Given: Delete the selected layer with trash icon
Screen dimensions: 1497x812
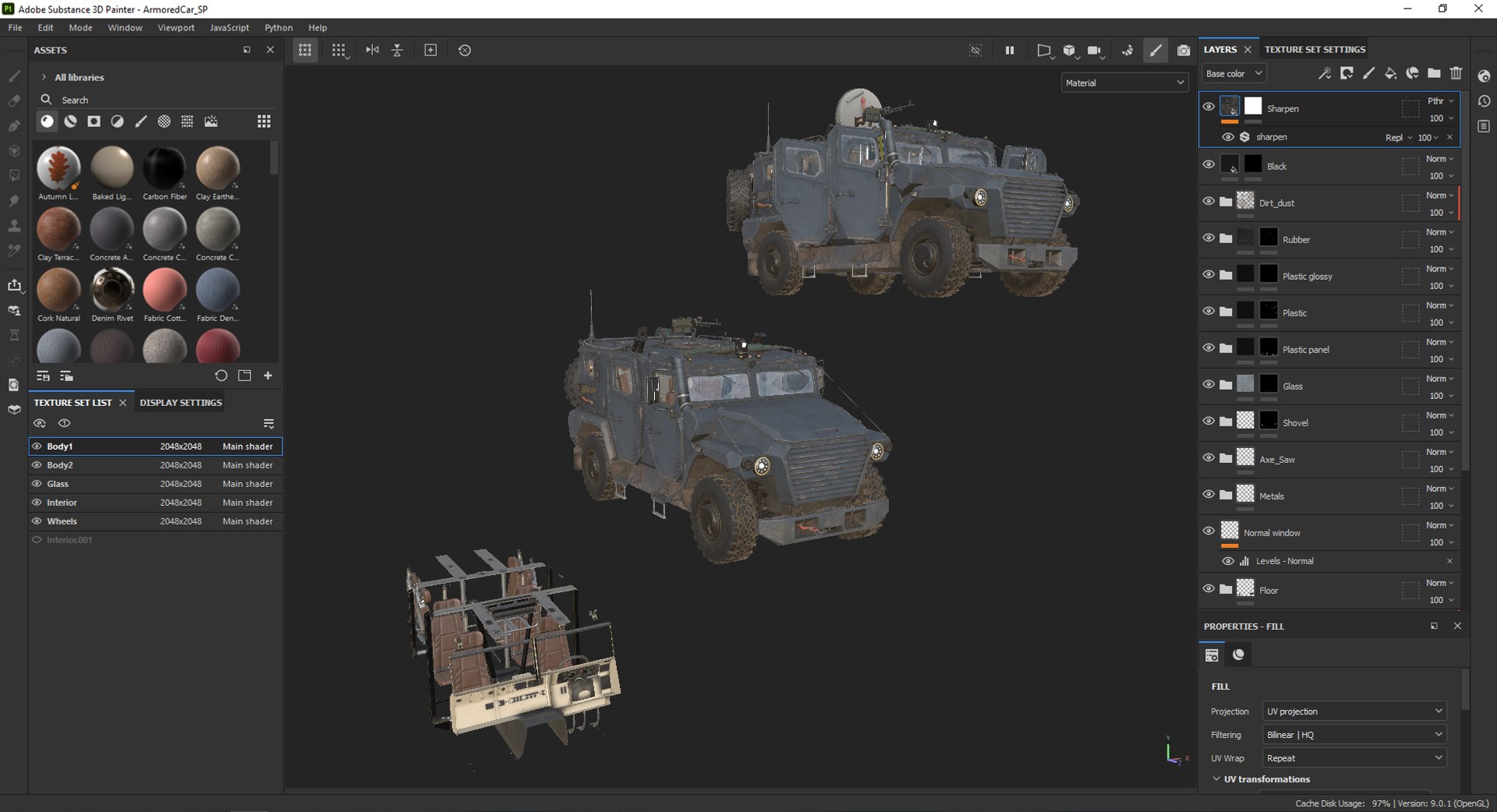Looking at the screenshot, I should click(x=1456, y=73).
